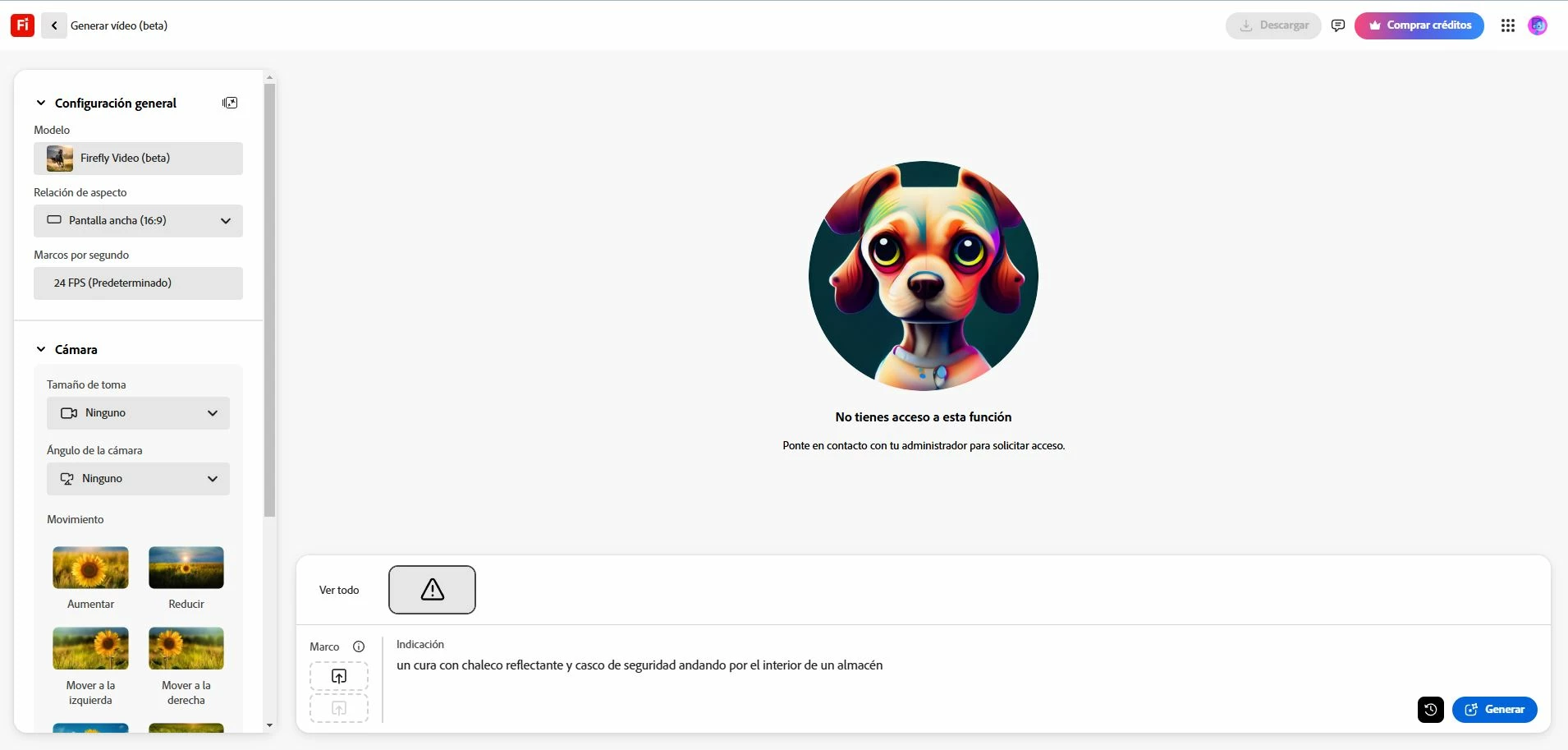Viewport: 1568px width, 750px height.
Task: Go back with the arrow next to Generar vídeo
Action: click(x=54, y=25)
